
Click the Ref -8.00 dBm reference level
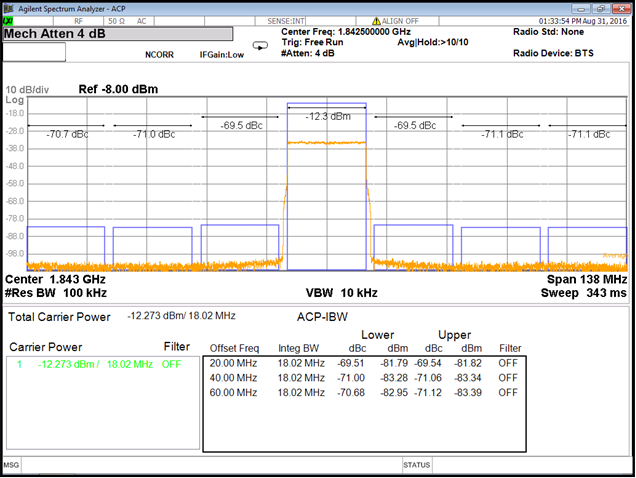pos(117,88)
